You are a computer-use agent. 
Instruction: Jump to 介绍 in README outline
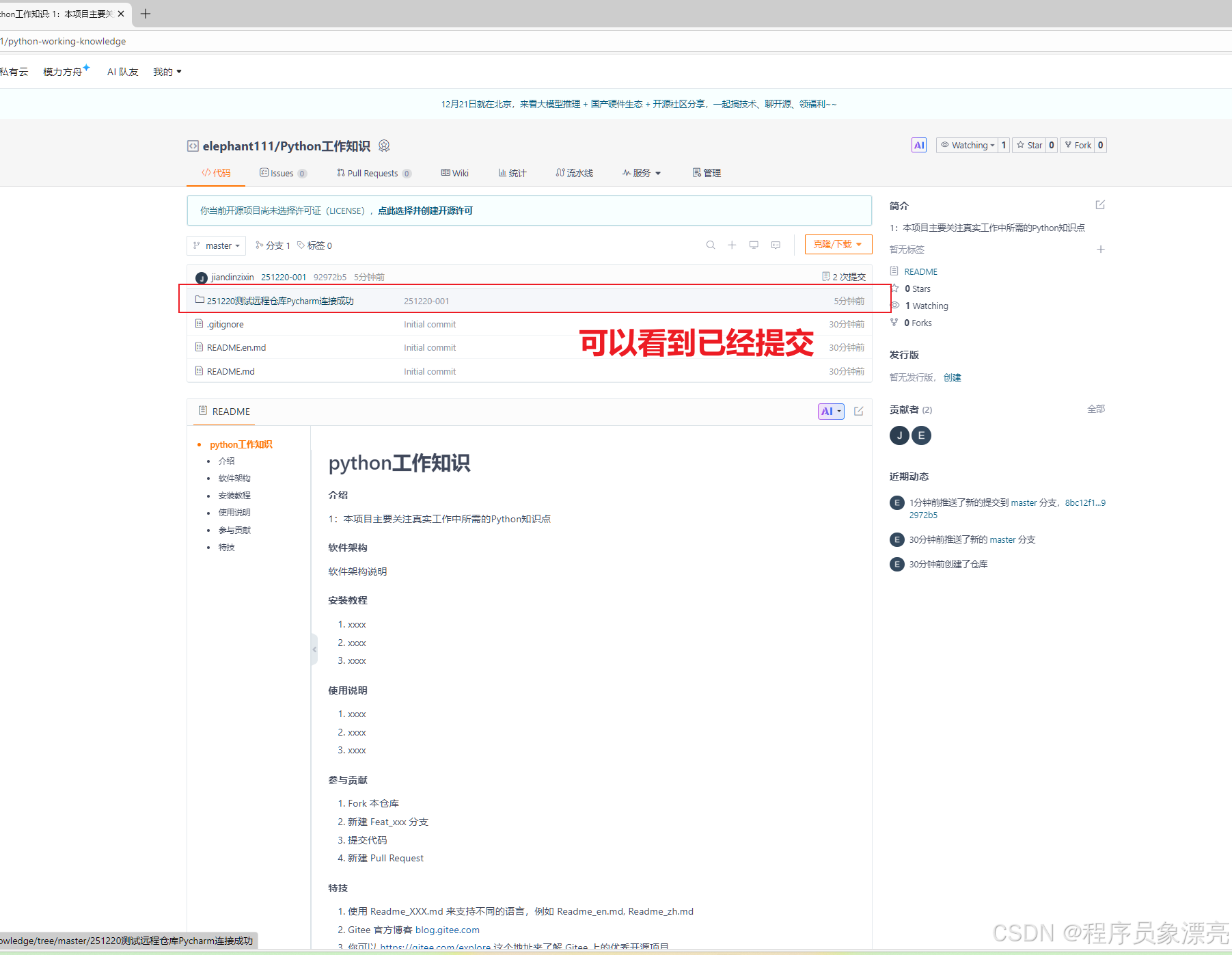click(x=226, y=461)
